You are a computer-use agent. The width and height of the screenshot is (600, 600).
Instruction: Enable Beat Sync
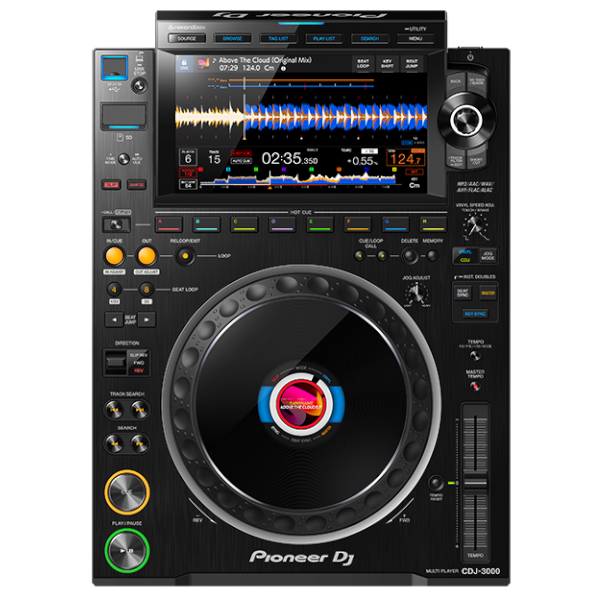tap(463, 292)
